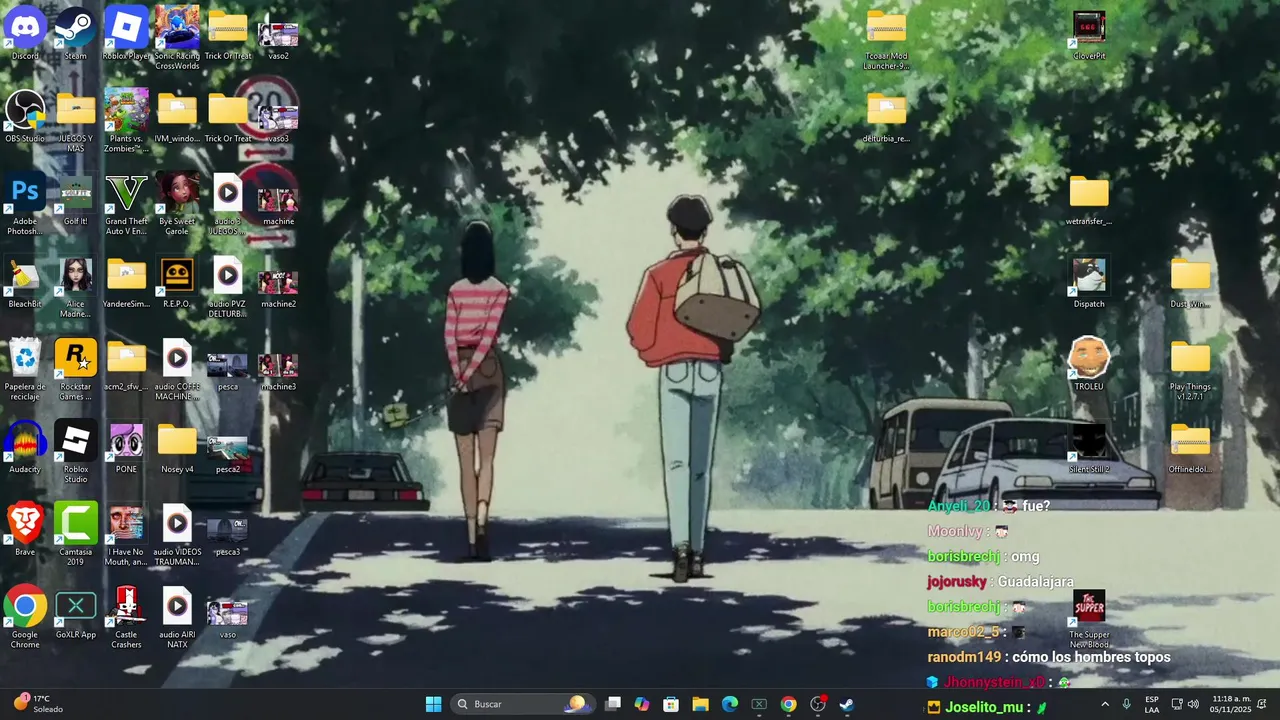The height and width of the screenshot is (720, 1280).
Task: Launch GoXLR App desktop shortcut
Action: (75, 612)
